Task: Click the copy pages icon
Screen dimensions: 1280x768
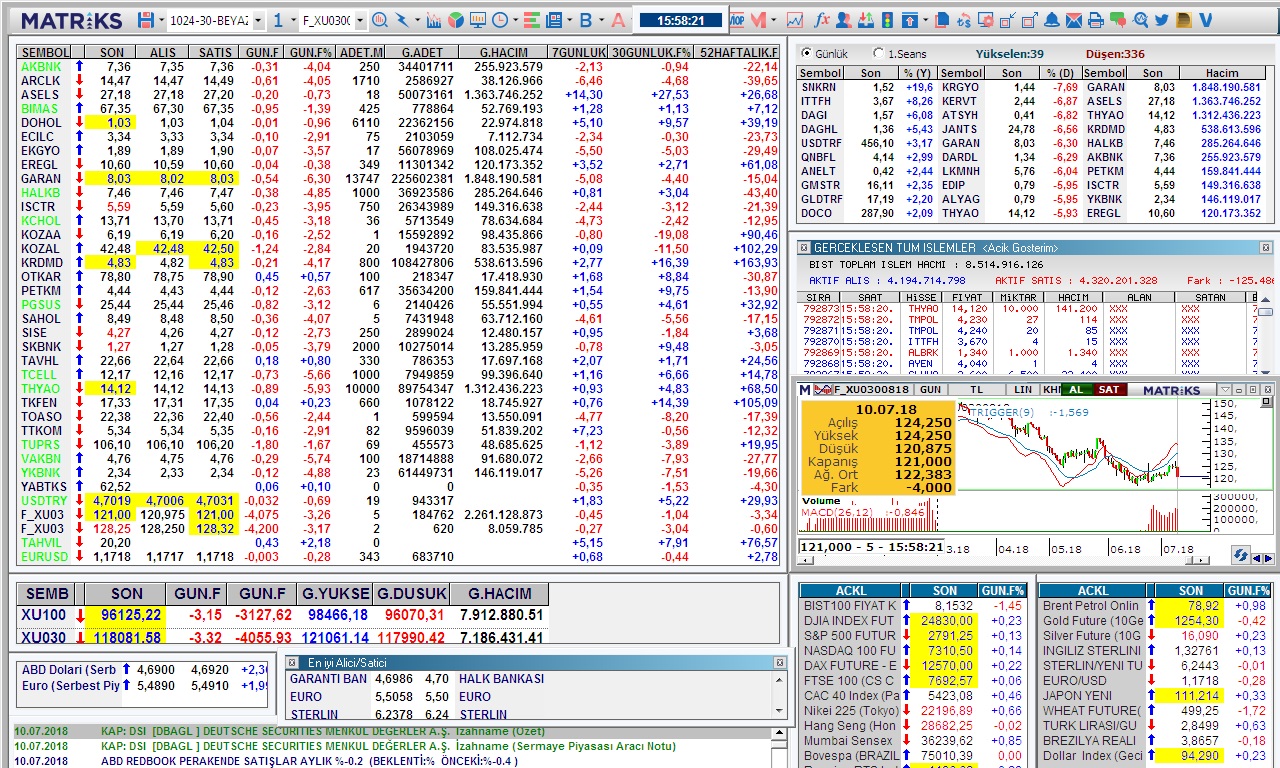Action: click(942, 20)
